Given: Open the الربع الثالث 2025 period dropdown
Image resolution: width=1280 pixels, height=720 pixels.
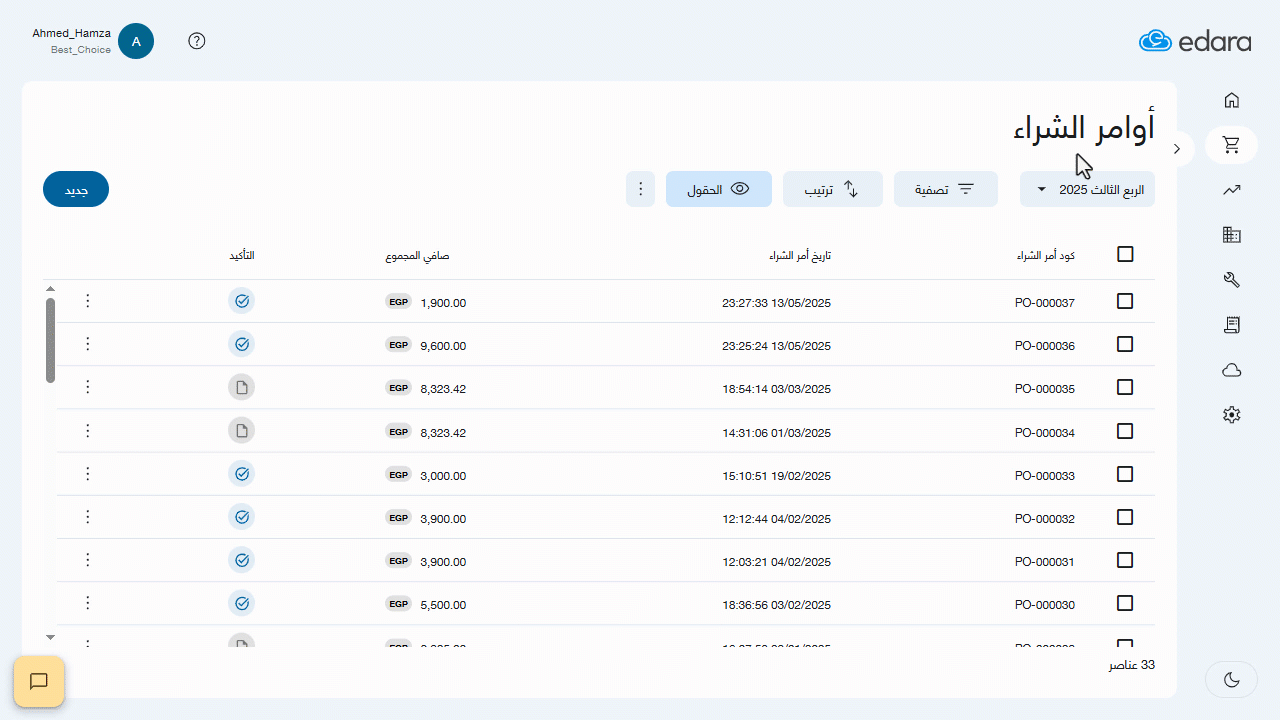Looking at the screenshot, I should (x=1087, y=189).
